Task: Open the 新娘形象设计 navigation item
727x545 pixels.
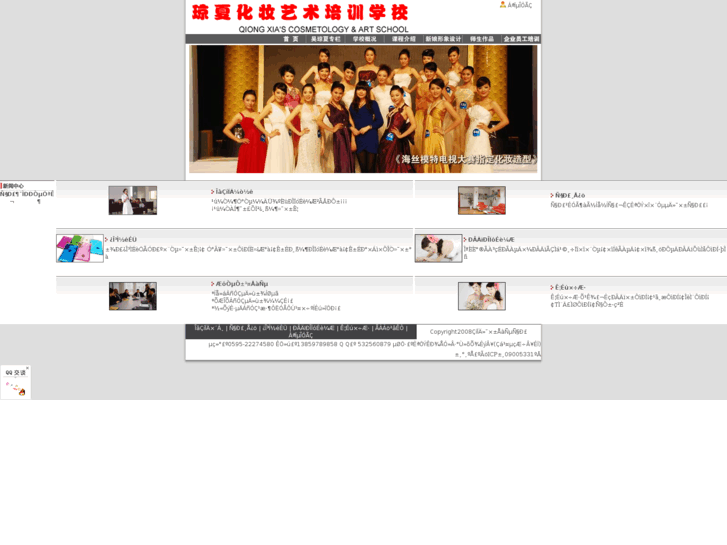Action: pos(443,39)
